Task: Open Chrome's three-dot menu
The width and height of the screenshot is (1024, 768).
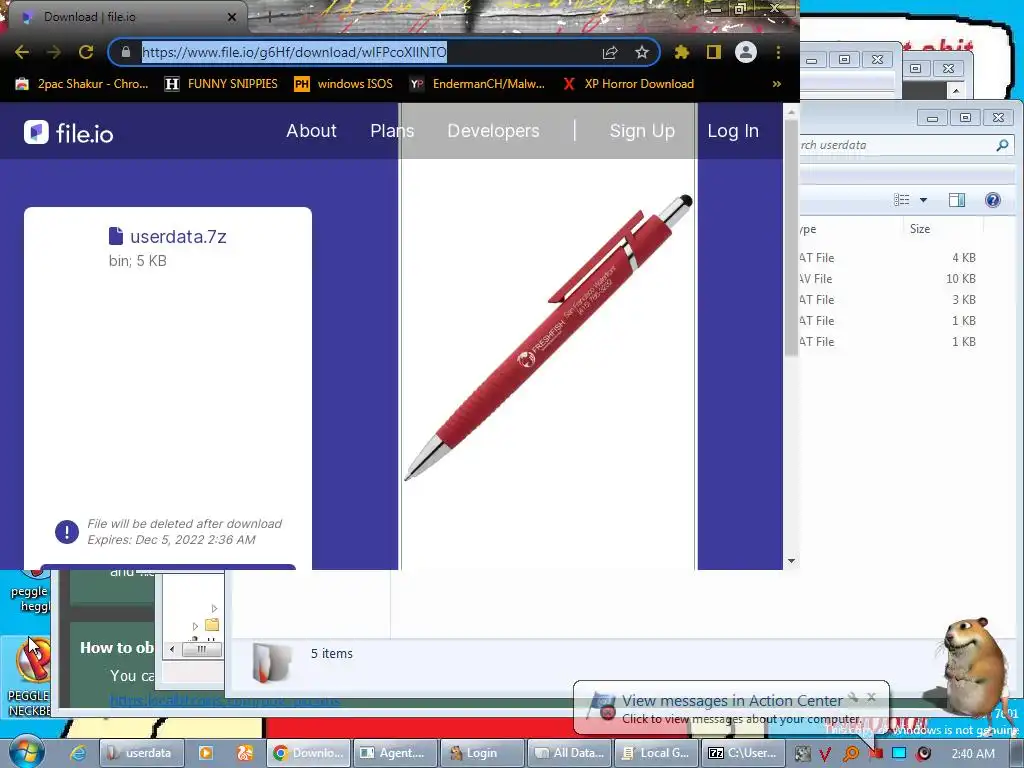Action: click(x=778, y=52)
